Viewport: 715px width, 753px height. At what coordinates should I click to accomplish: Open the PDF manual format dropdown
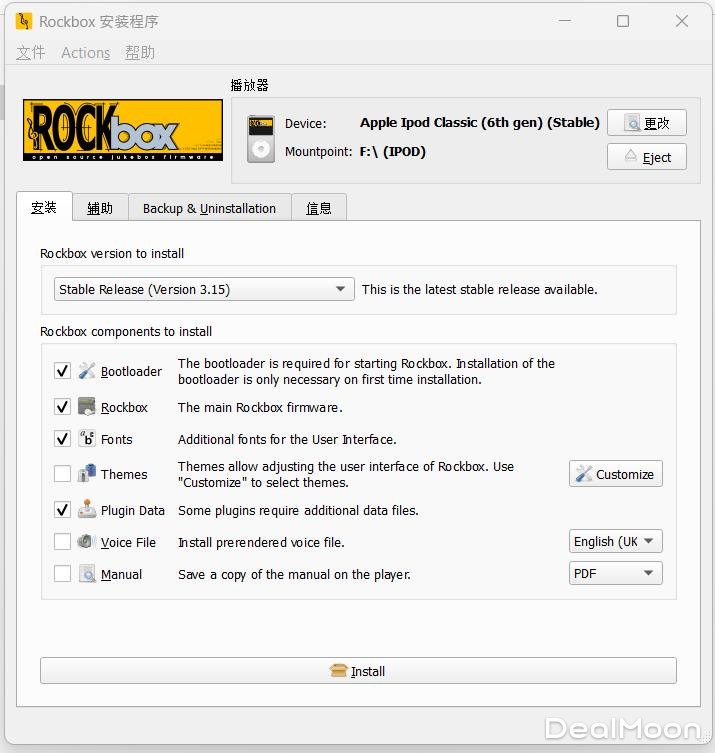click(x=615, y=574)
